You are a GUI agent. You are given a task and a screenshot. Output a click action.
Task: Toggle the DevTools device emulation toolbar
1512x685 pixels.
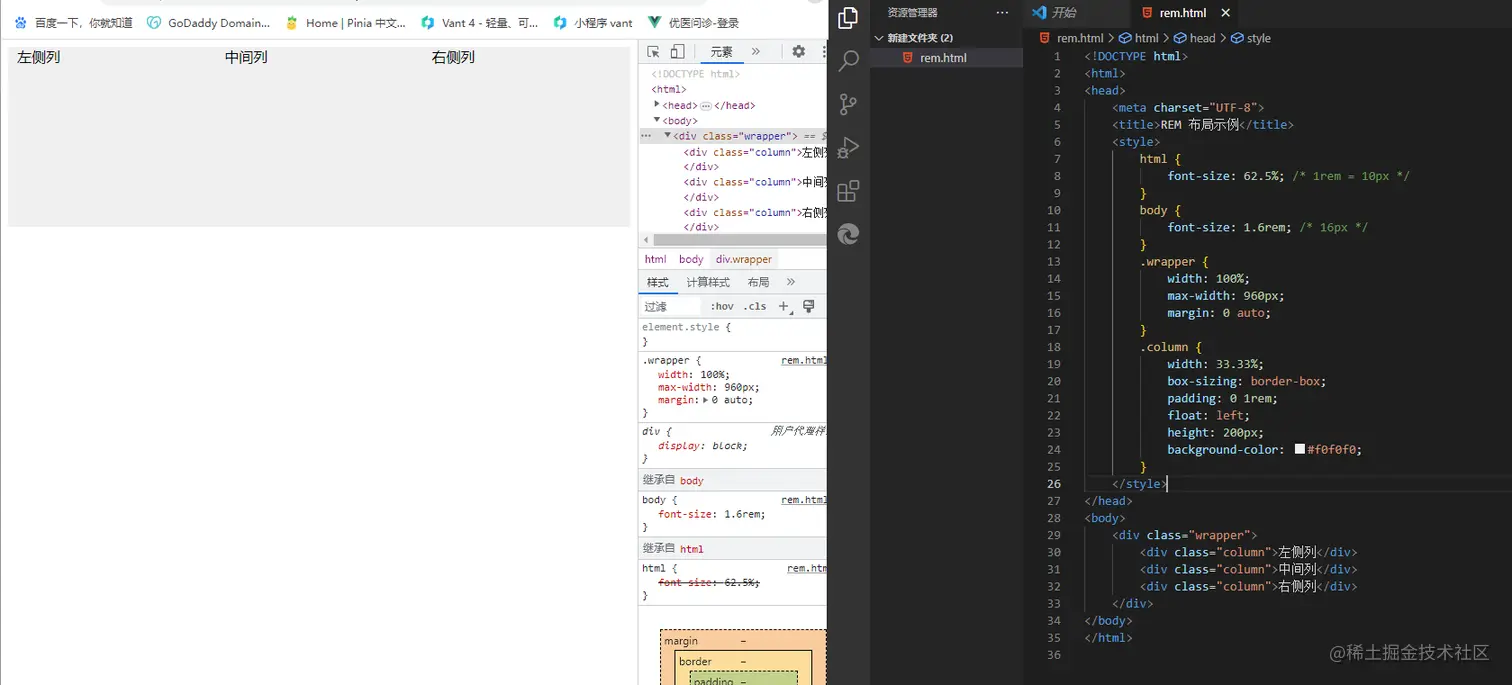pos(677,52)
